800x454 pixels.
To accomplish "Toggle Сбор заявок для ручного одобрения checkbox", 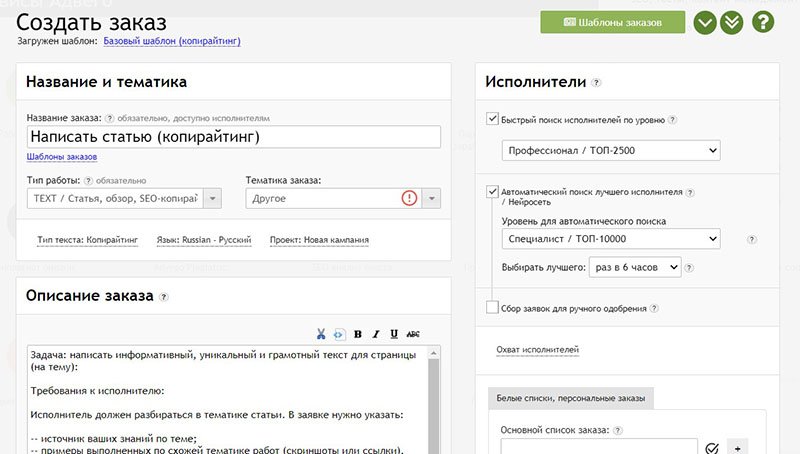I will (x=492, y=307).
